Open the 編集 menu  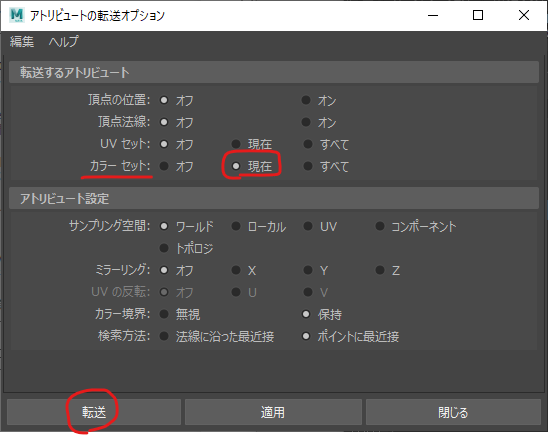[x=22, y=42]
